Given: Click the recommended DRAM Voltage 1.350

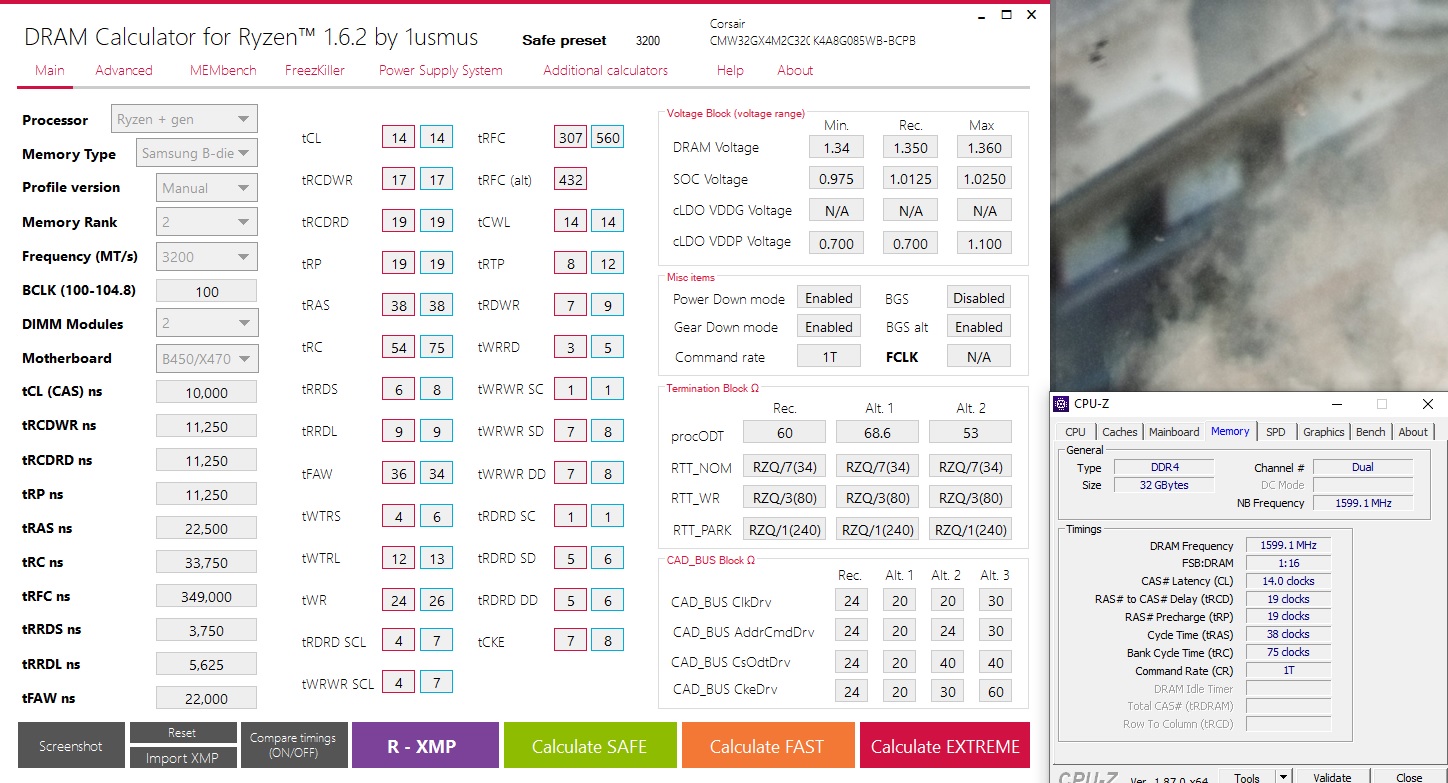Looking at the screenshot, I should 910,147.
